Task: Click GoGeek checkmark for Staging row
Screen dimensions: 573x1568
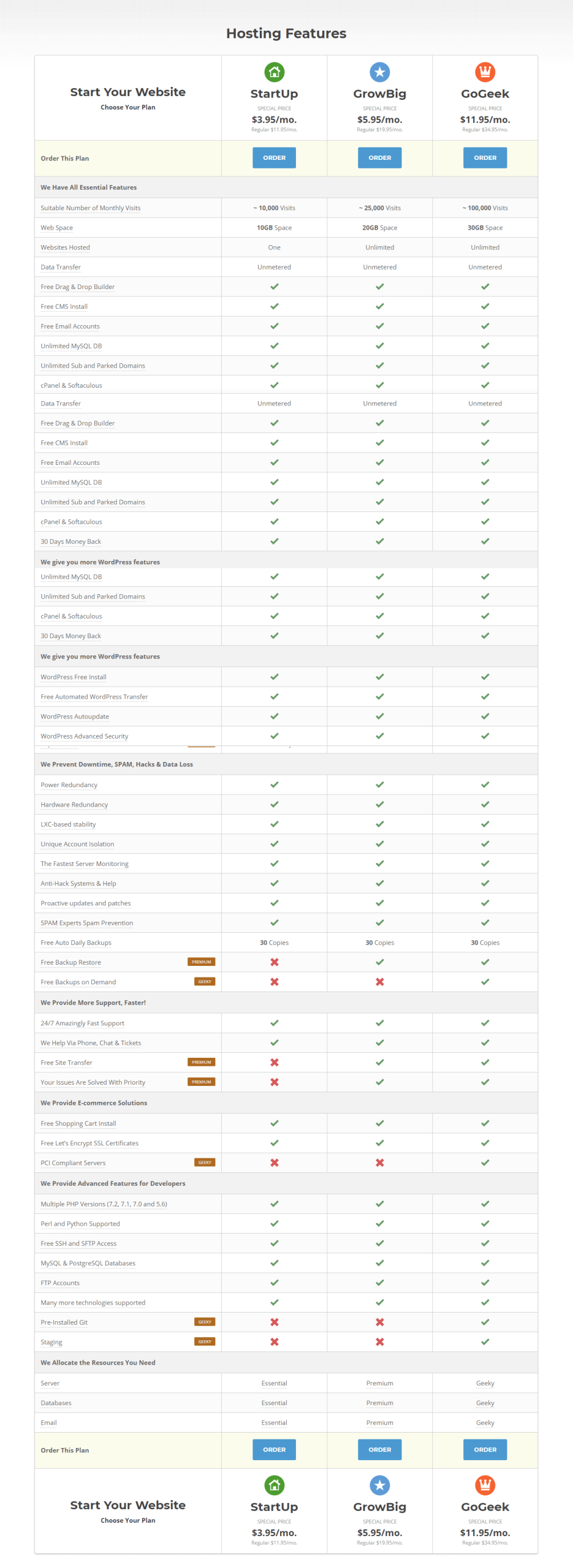Action: [x=485, y=1341]
